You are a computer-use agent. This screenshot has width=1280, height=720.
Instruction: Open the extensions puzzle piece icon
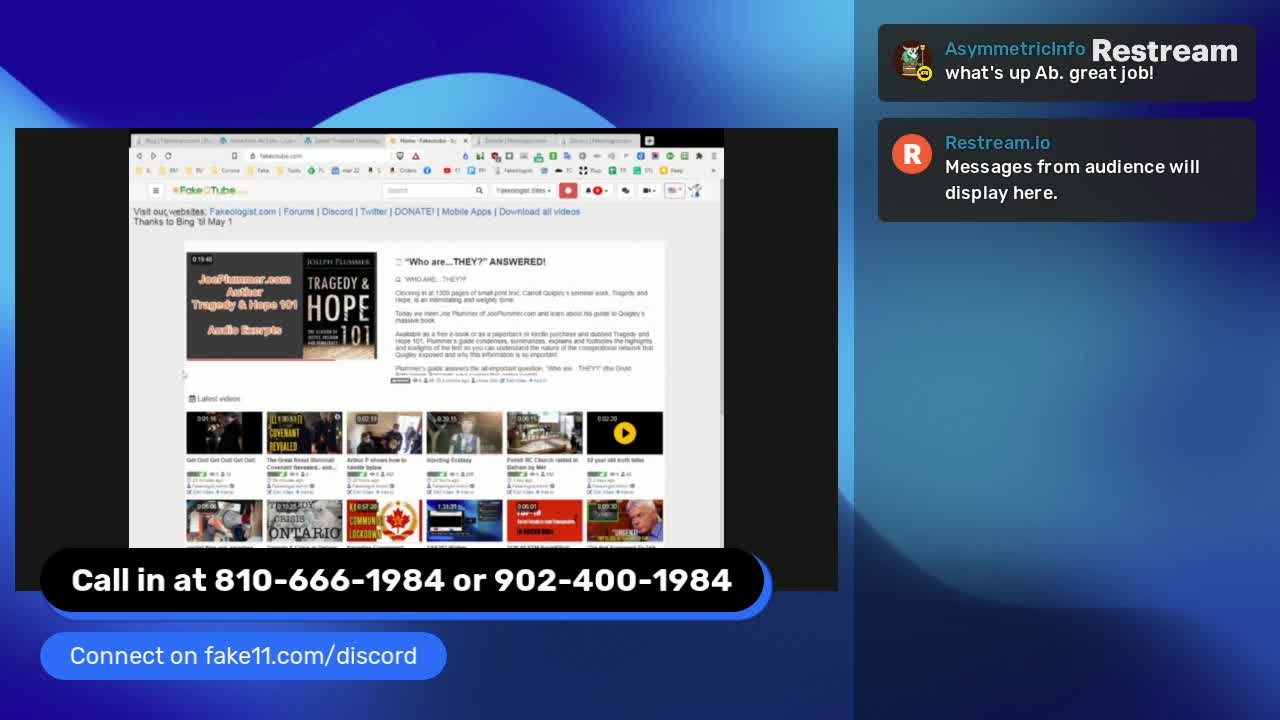point(699,156)
